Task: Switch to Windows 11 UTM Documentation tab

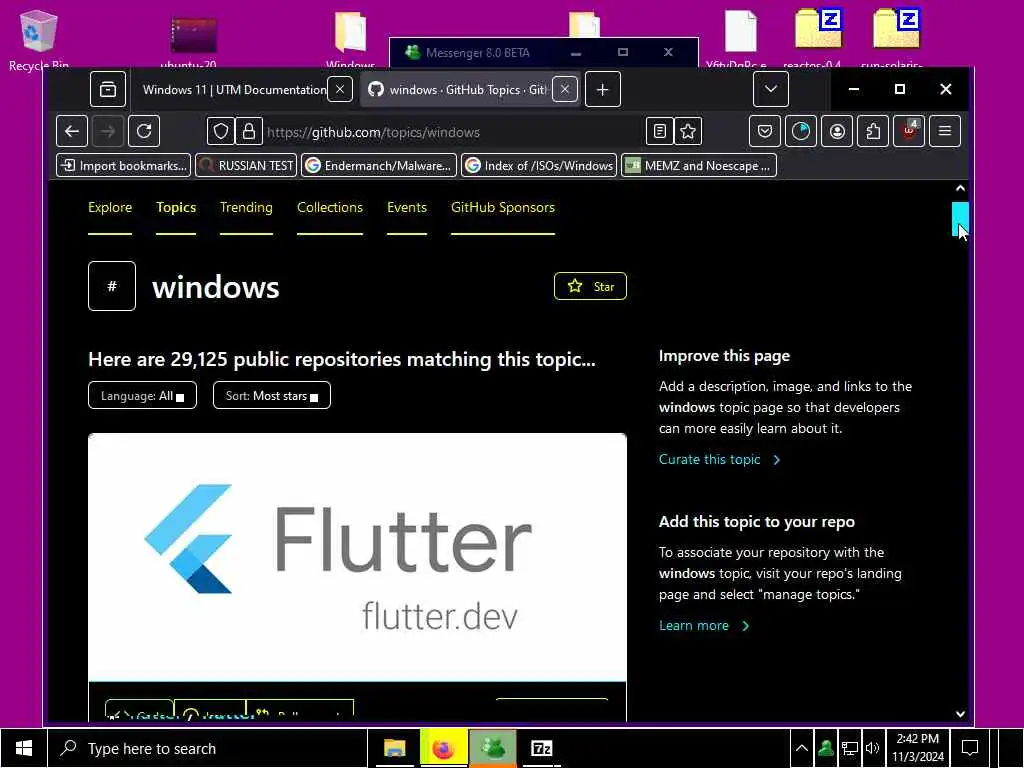Action: [x=234, y=89]
